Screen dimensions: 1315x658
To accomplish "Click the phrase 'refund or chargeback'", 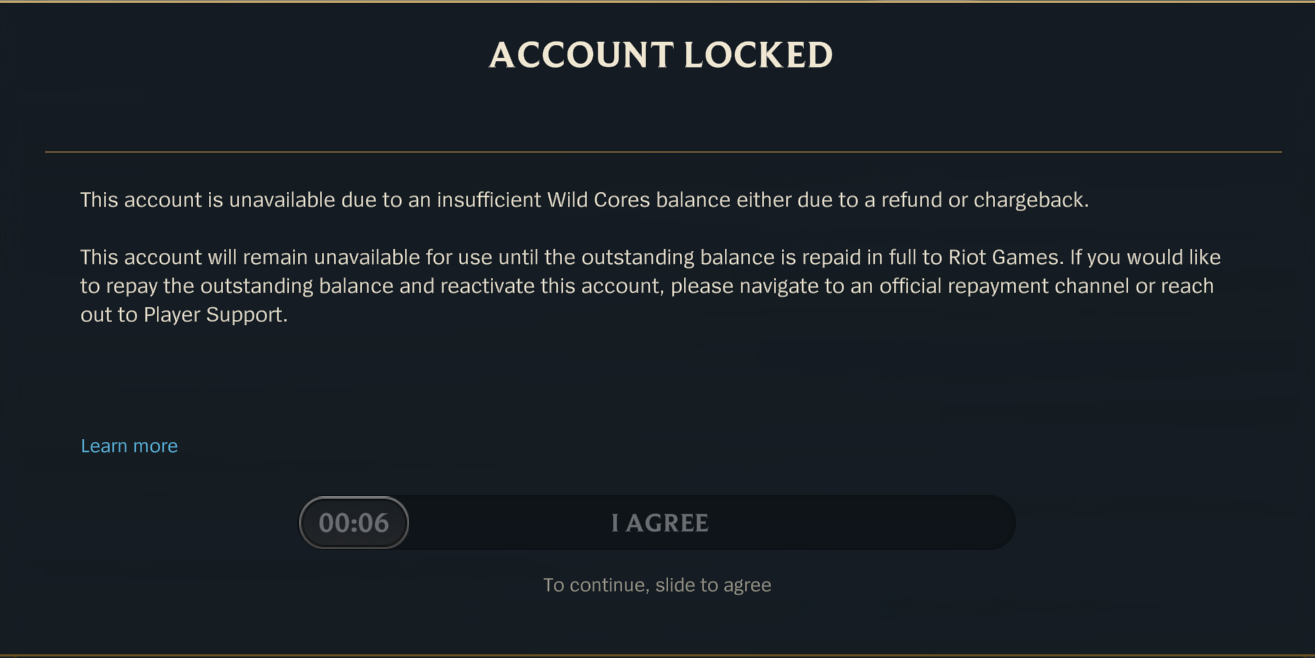I will click(984, 200).
